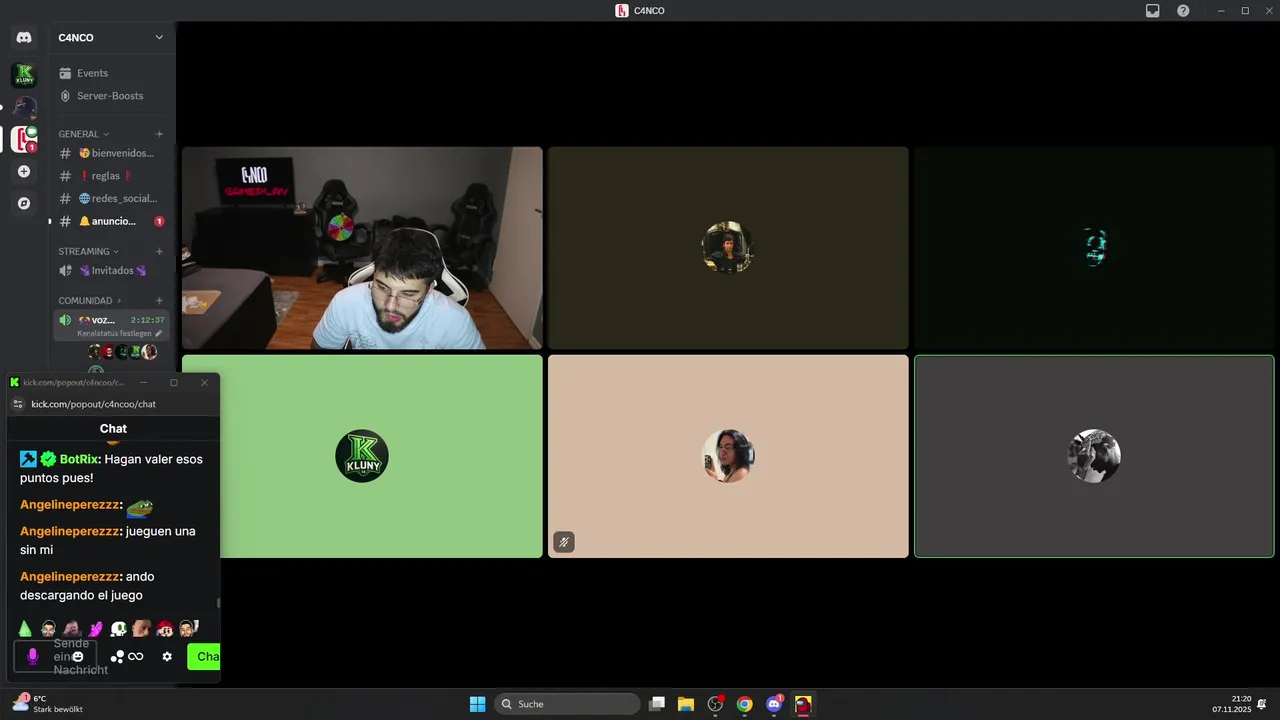Open Google Chrome from the taskbar
Screen dimensions: 1280x720
[x=744, y=704]
